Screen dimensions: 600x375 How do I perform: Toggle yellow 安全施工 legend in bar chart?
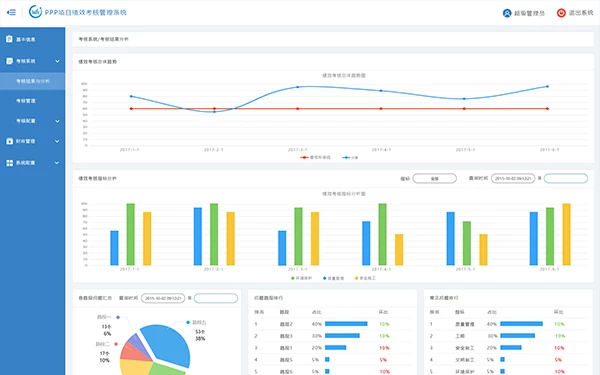pos(365,278)
